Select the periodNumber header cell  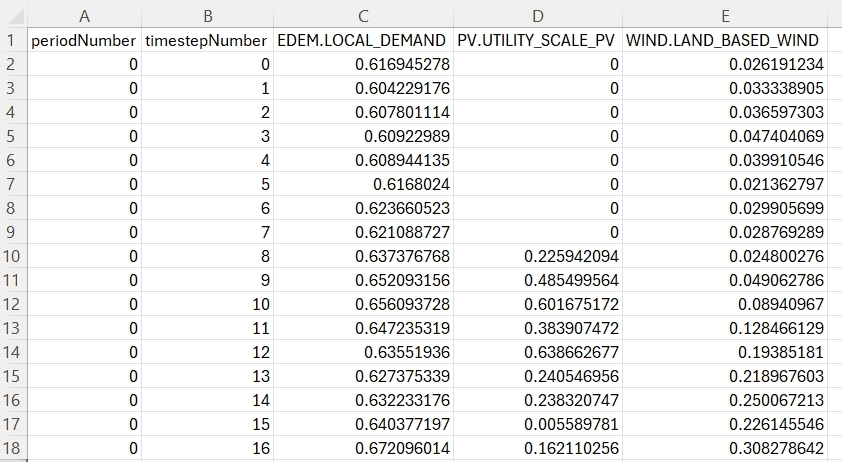[84, 40]
